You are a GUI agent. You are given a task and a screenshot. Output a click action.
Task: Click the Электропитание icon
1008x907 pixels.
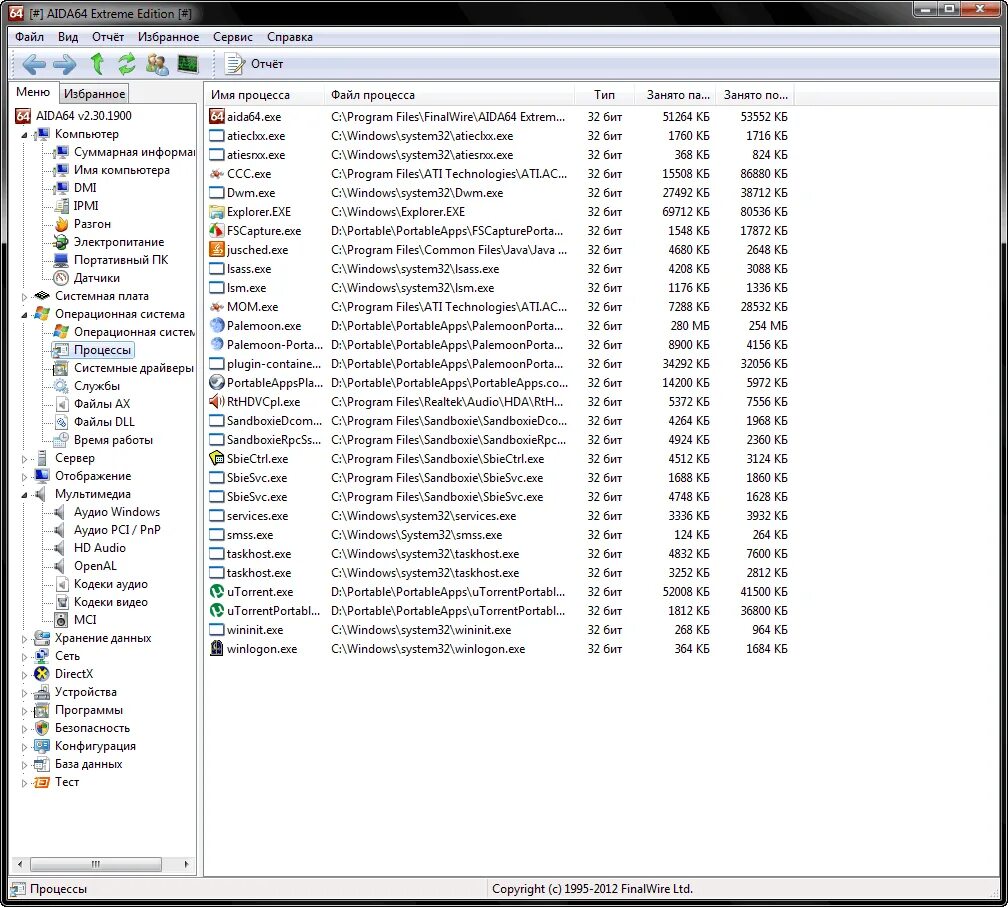61,242
